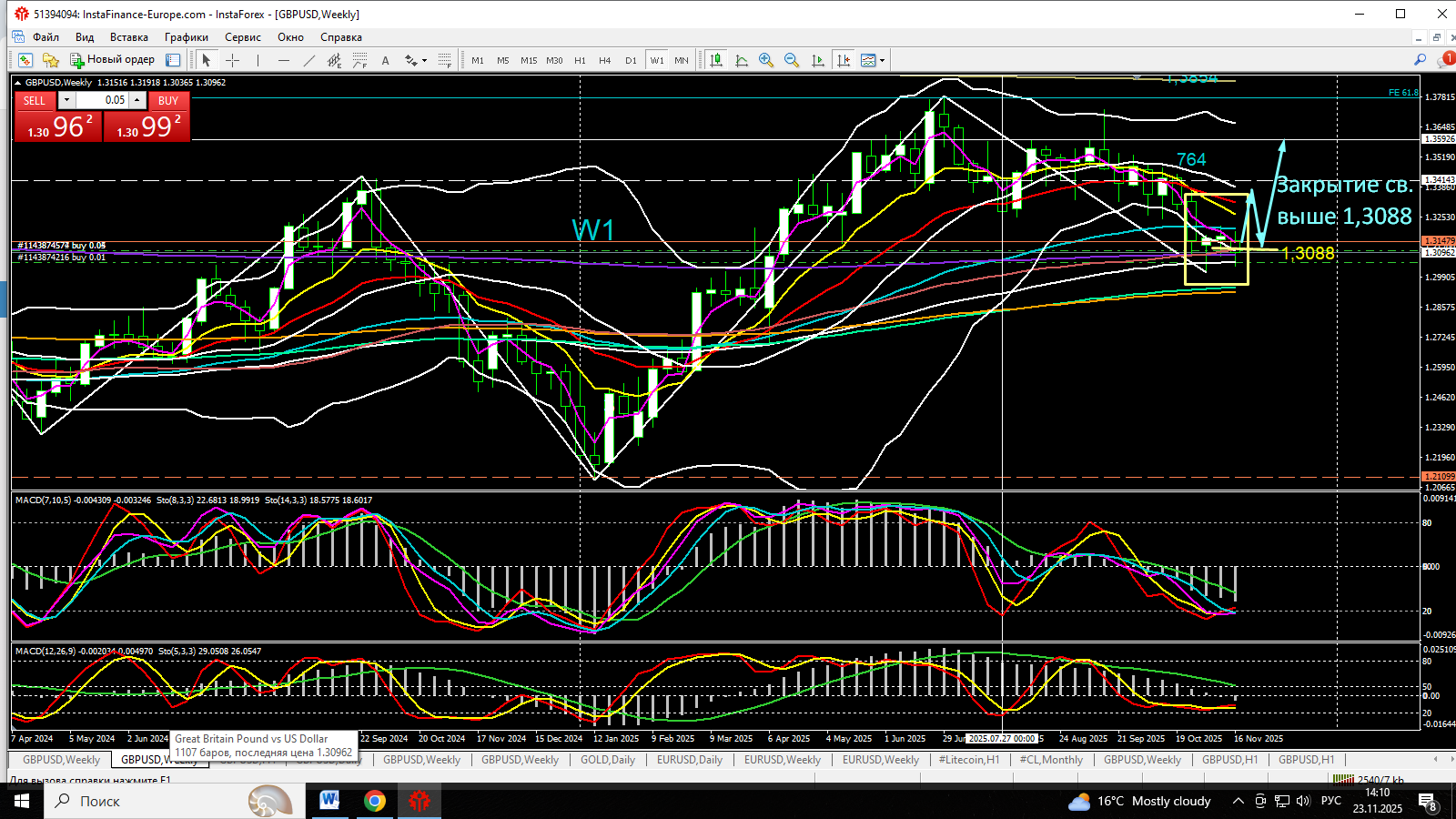Viewport: 1456px width, 819px height.
Task: Zoom in on the chart
Action: pos(766,60)
